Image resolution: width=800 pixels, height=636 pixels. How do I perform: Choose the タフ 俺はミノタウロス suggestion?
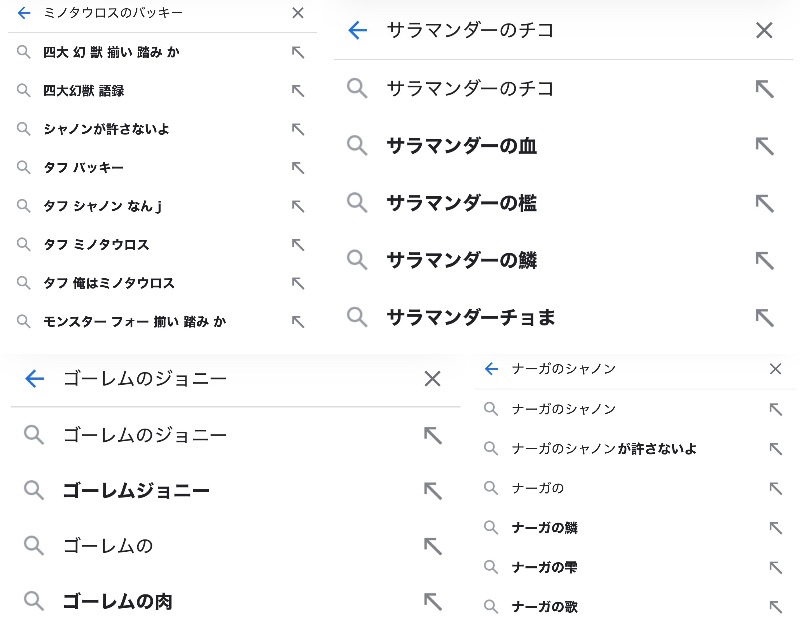pyautogui.click(x=109, y=283)
